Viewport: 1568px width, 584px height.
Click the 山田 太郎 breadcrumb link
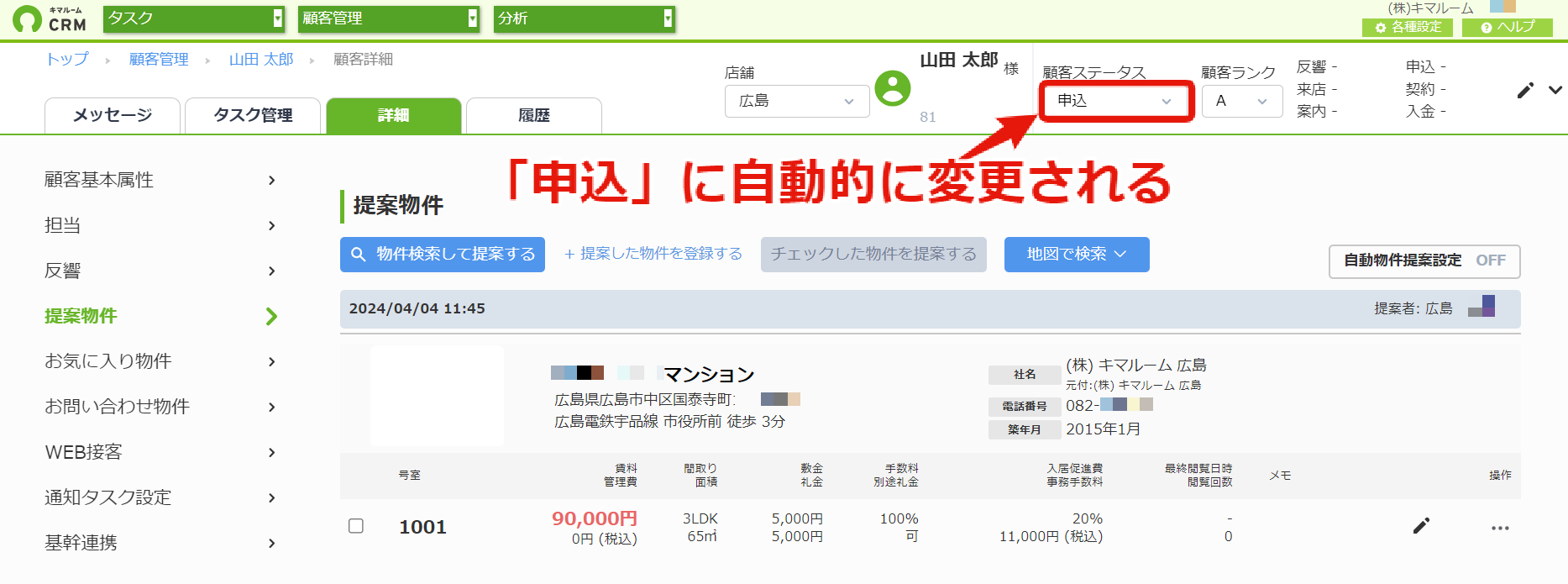(261, 59)
